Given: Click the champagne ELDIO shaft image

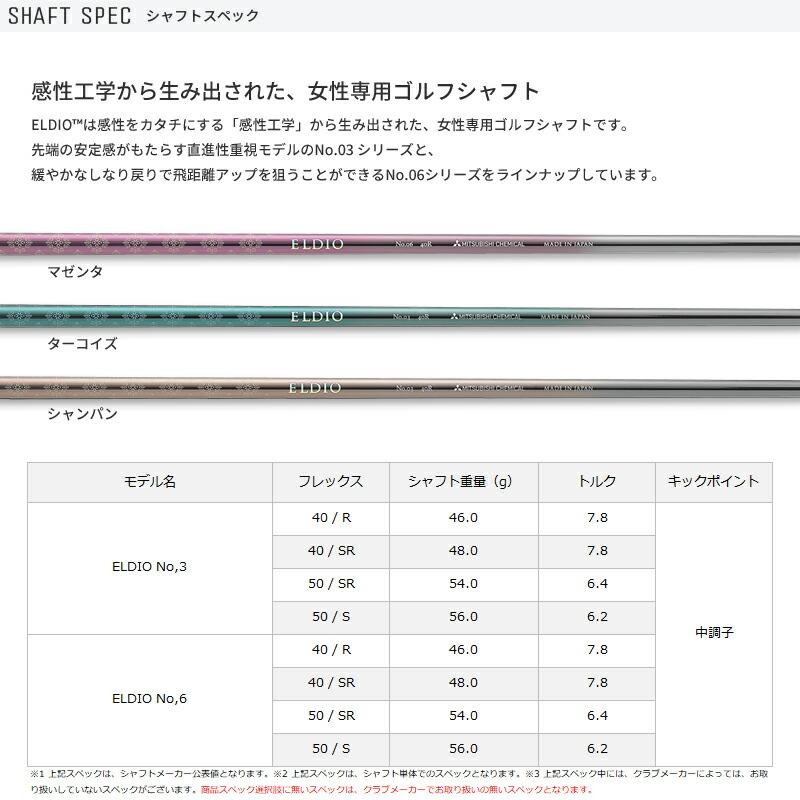Looking at the screenshot, I should pyautogui.click(x=400, y=388).
